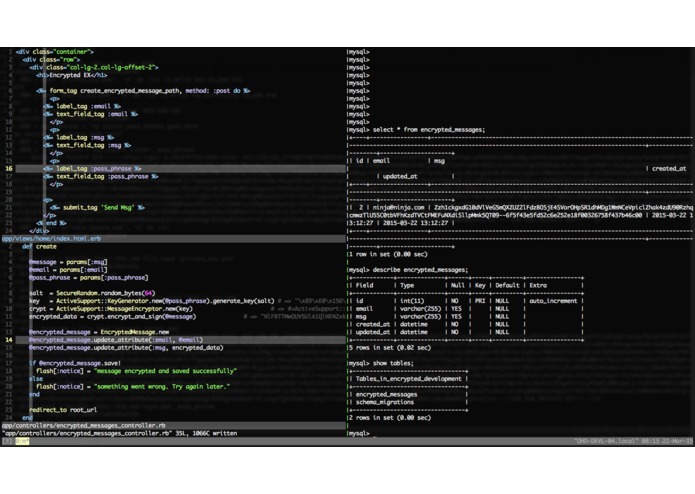Click the ActiveSupport::KeyGenerator key line
695x494 pixels.
point(152,301)
